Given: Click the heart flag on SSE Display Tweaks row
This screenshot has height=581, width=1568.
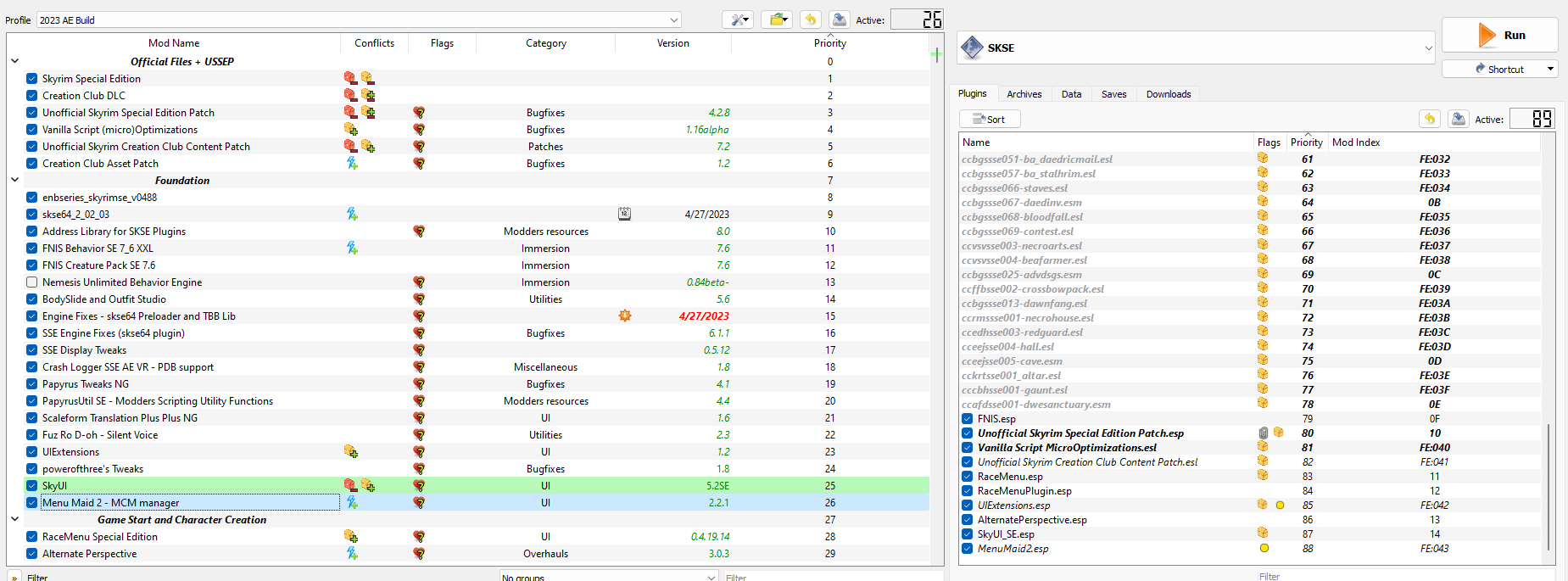Looking at the screenshot, I should tap(419, 349).
